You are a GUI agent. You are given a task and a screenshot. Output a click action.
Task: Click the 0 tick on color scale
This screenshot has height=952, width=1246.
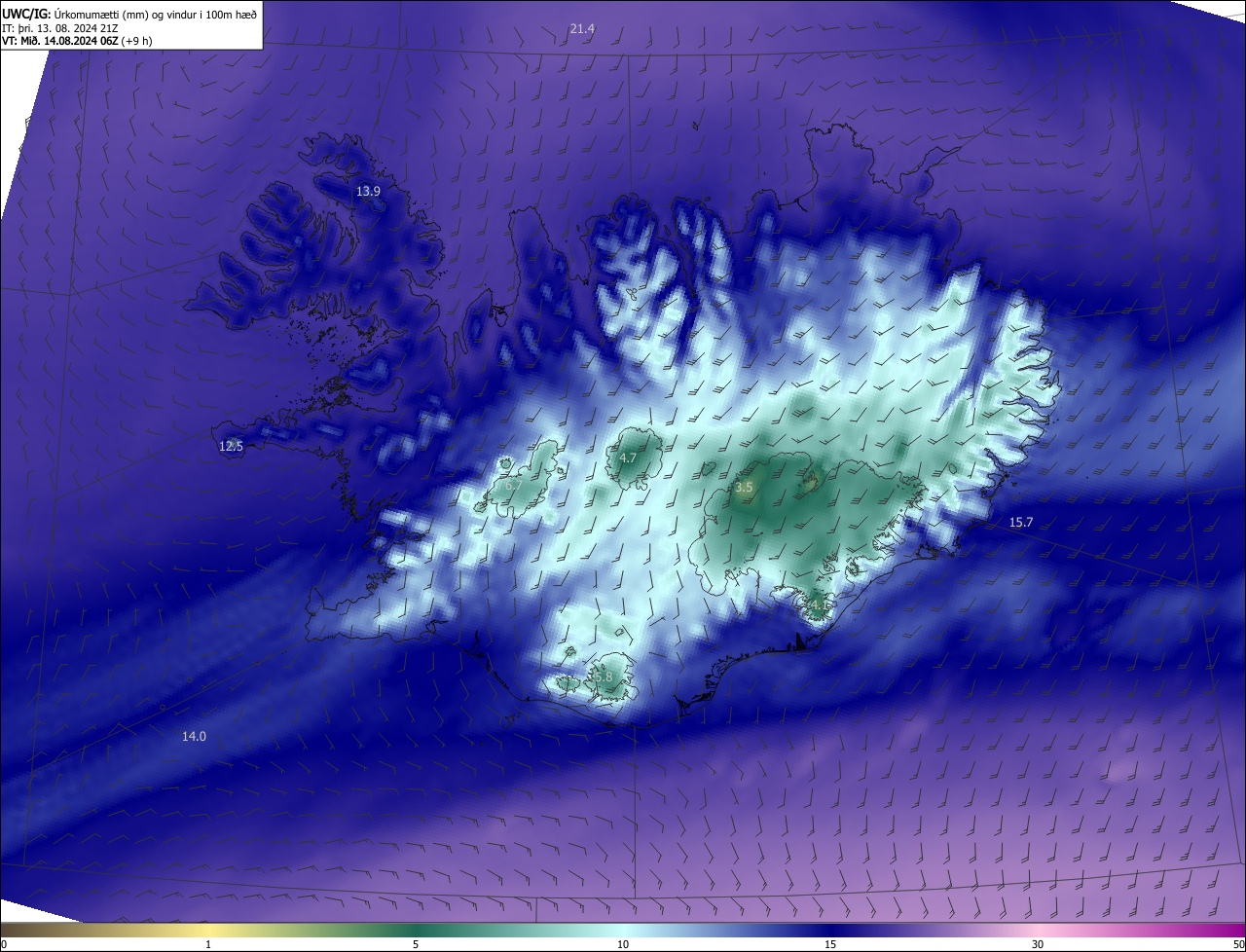pos(4,944)
